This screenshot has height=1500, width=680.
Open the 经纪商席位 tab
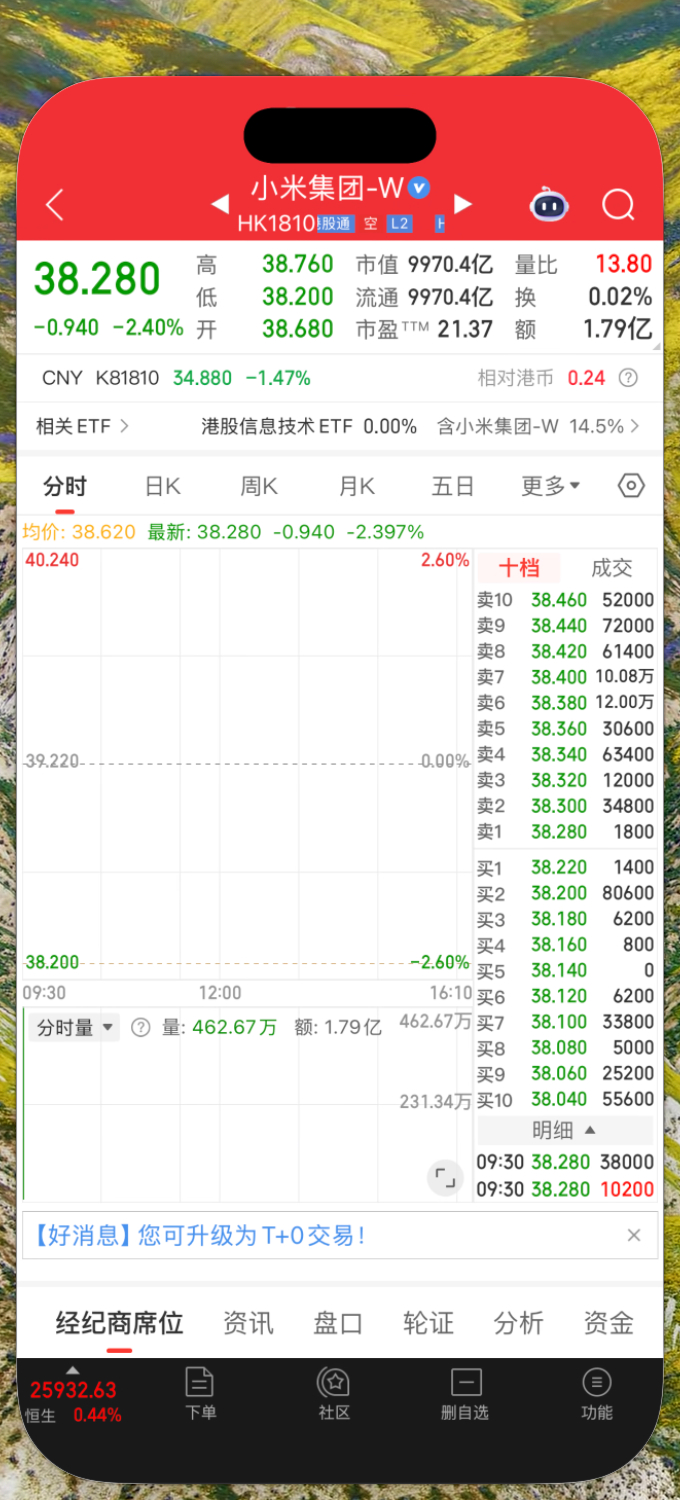(x=119, y=1323)
